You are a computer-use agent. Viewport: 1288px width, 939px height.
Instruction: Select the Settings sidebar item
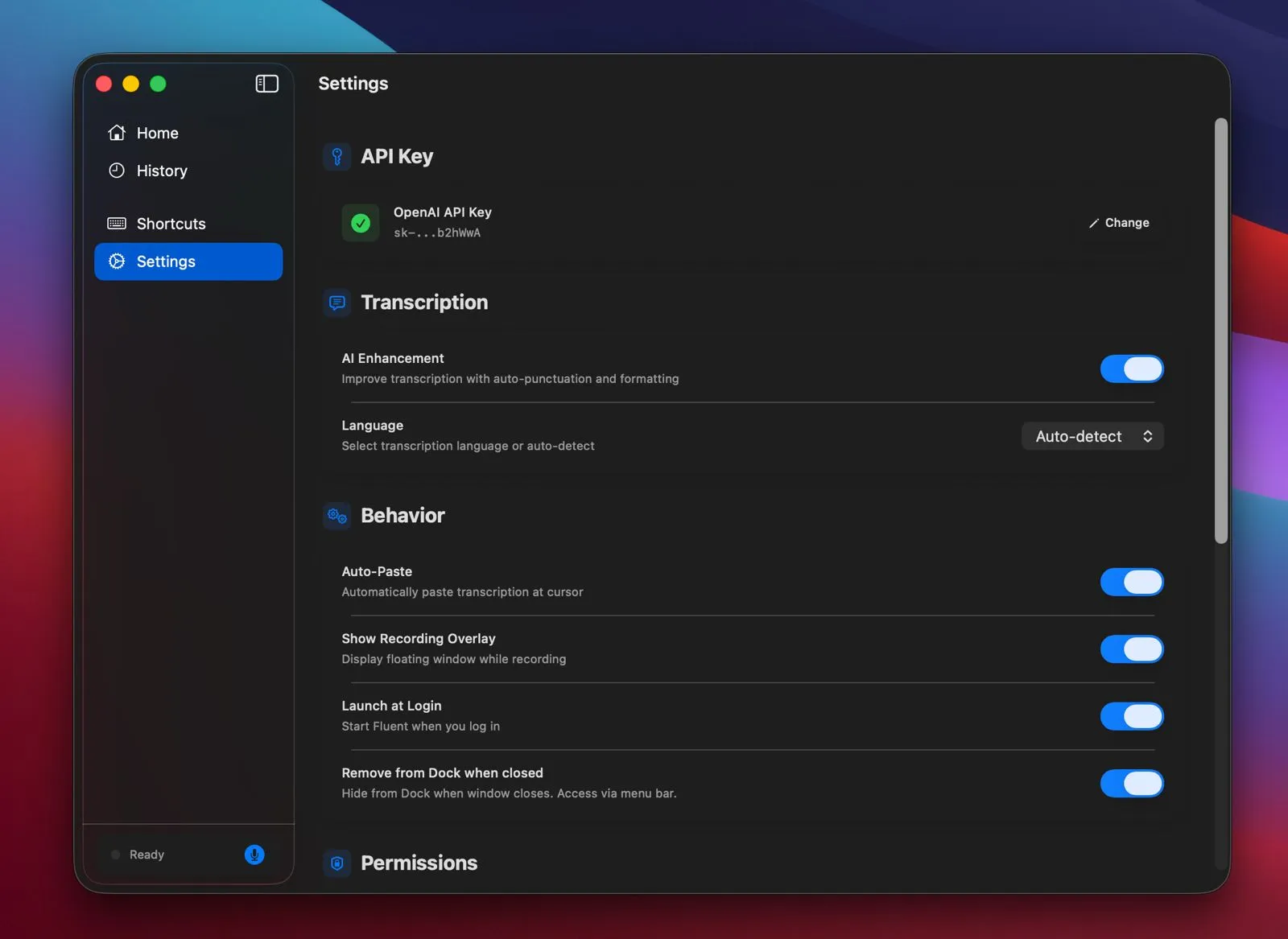(x=188, y=262)
